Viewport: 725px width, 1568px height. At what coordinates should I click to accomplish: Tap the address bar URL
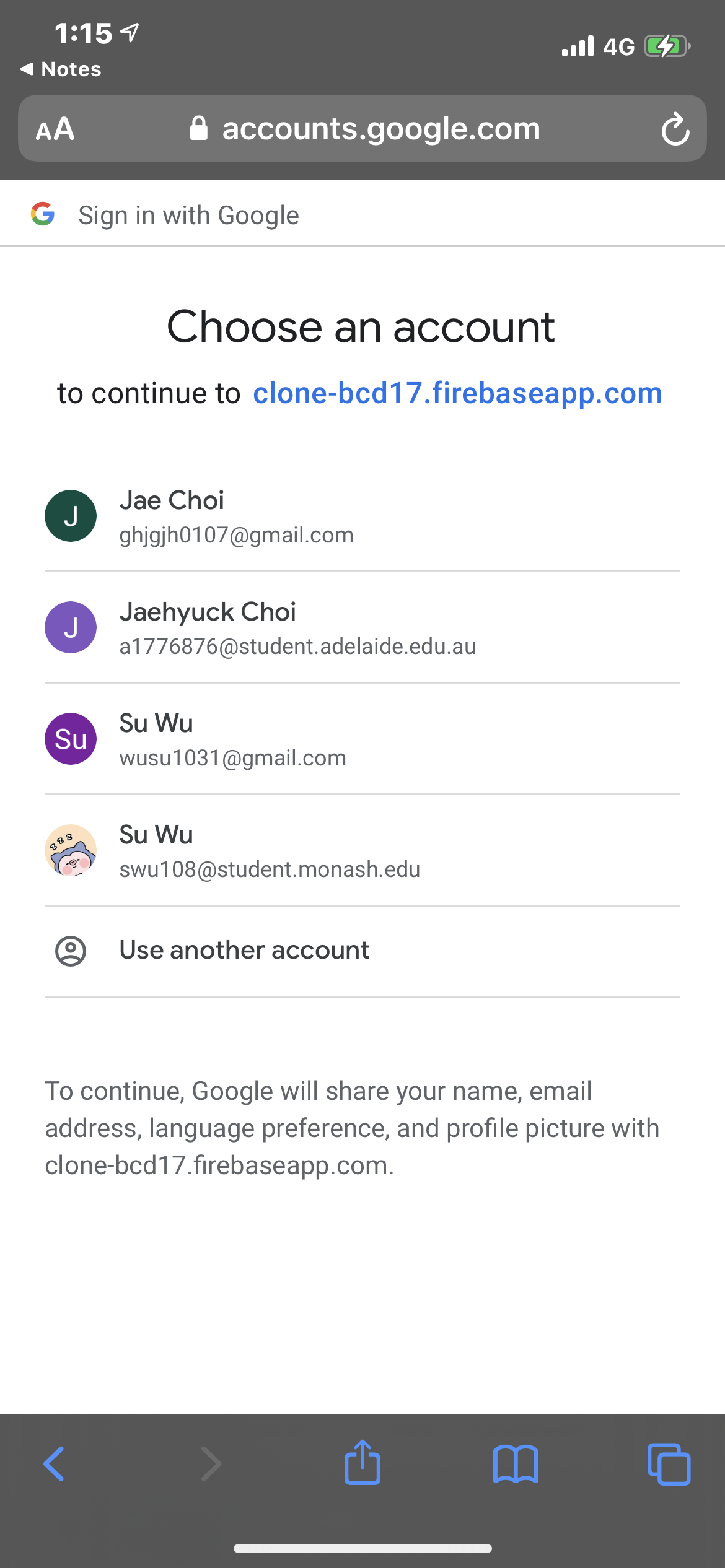380,128
